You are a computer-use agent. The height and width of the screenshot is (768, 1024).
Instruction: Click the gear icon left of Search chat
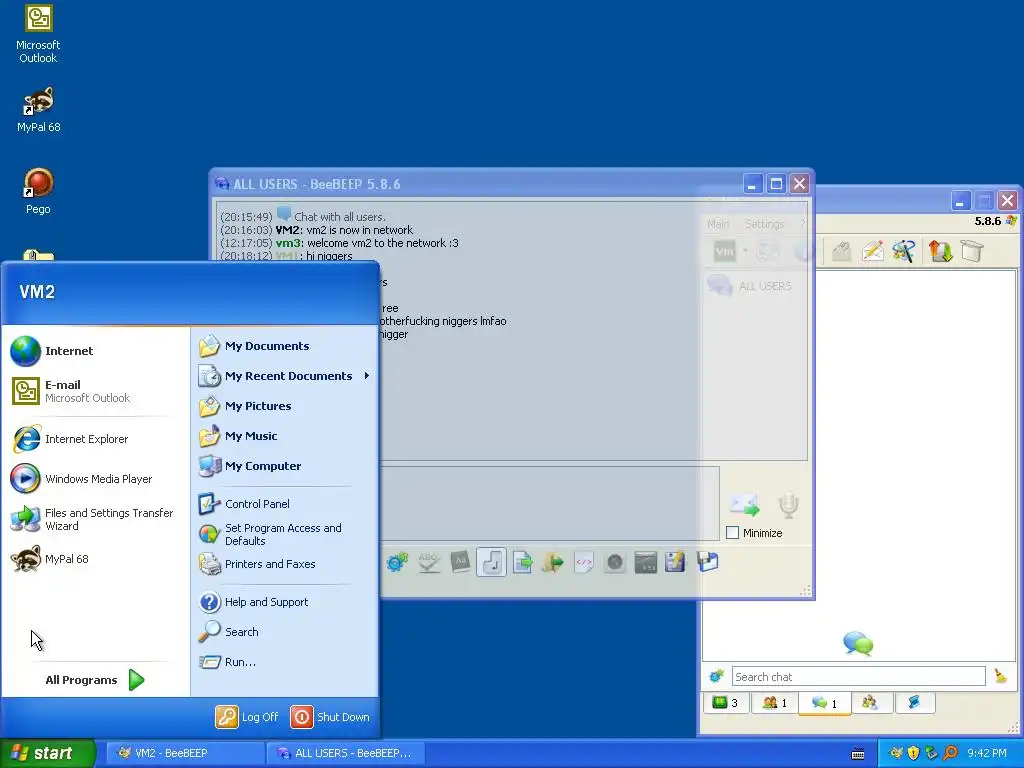[x=716, y=677]
